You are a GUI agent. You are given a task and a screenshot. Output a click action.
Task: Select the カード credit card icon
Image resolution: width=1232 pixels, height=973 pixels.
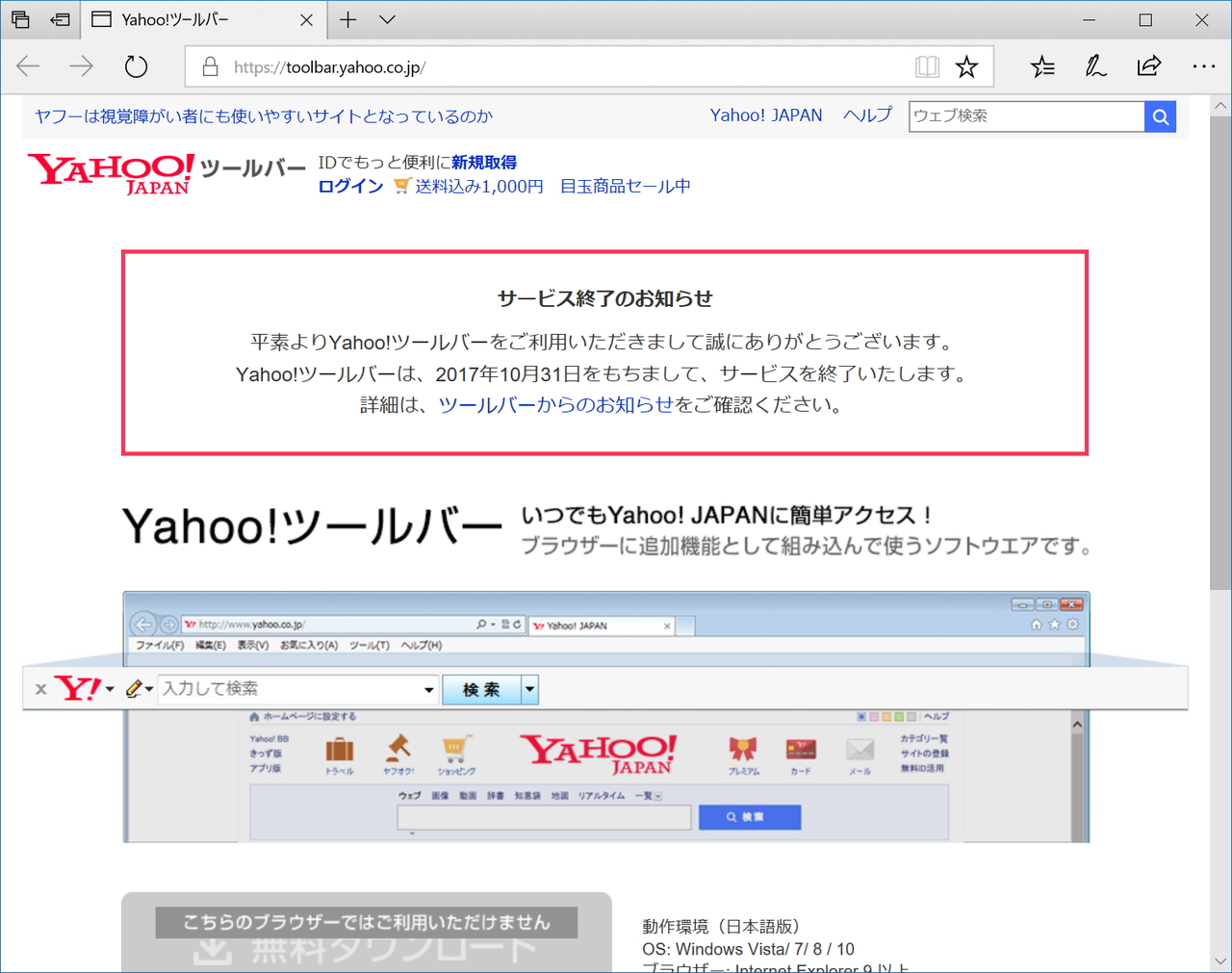tap(801, 748)
